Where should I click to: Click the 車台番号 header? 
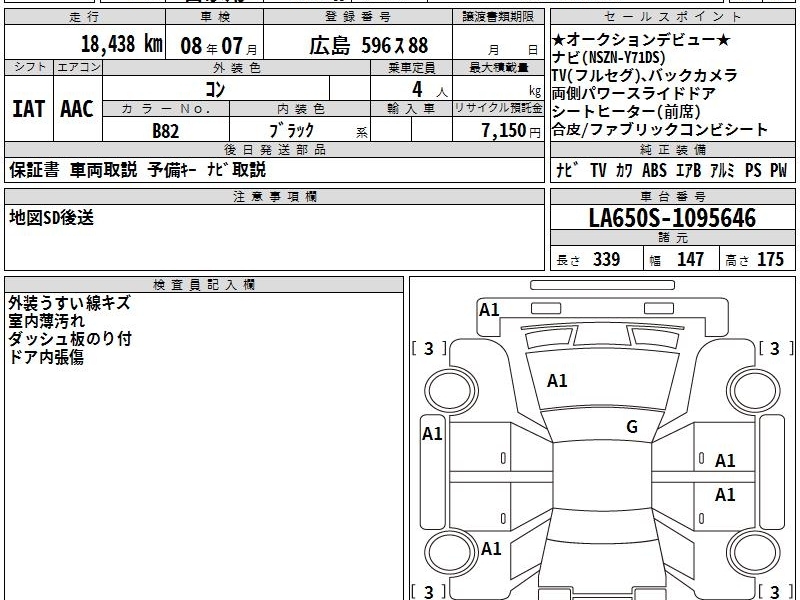(x=672, y=197)
